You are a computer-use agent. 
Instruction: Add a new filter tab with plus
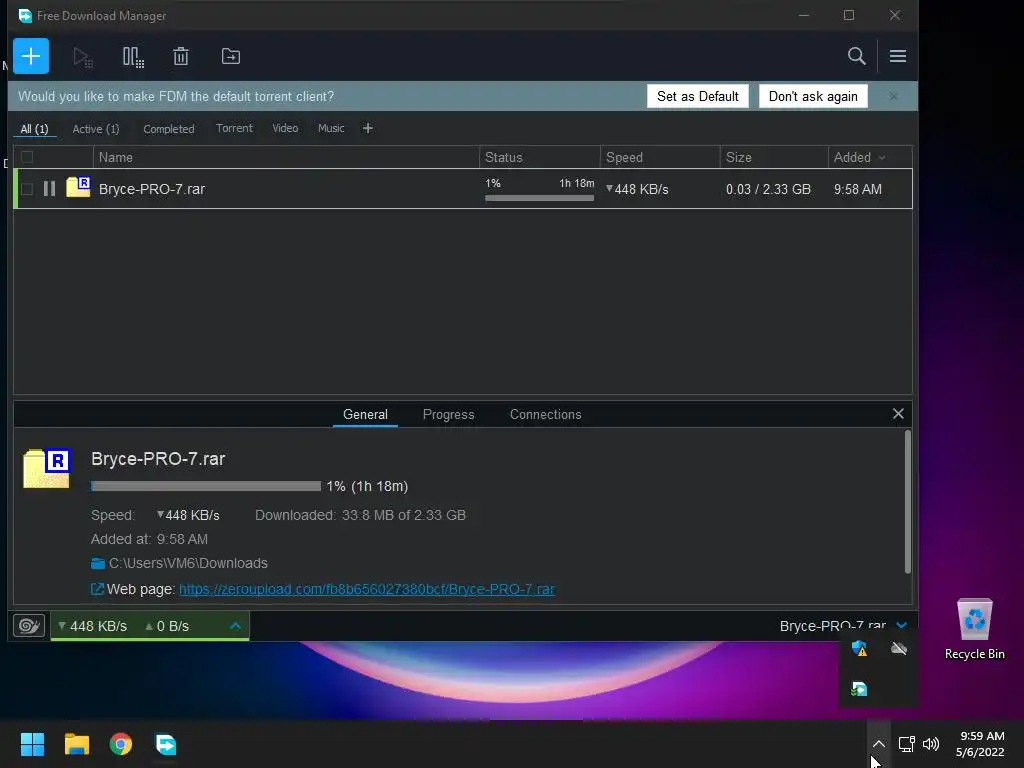click(368, 128)
